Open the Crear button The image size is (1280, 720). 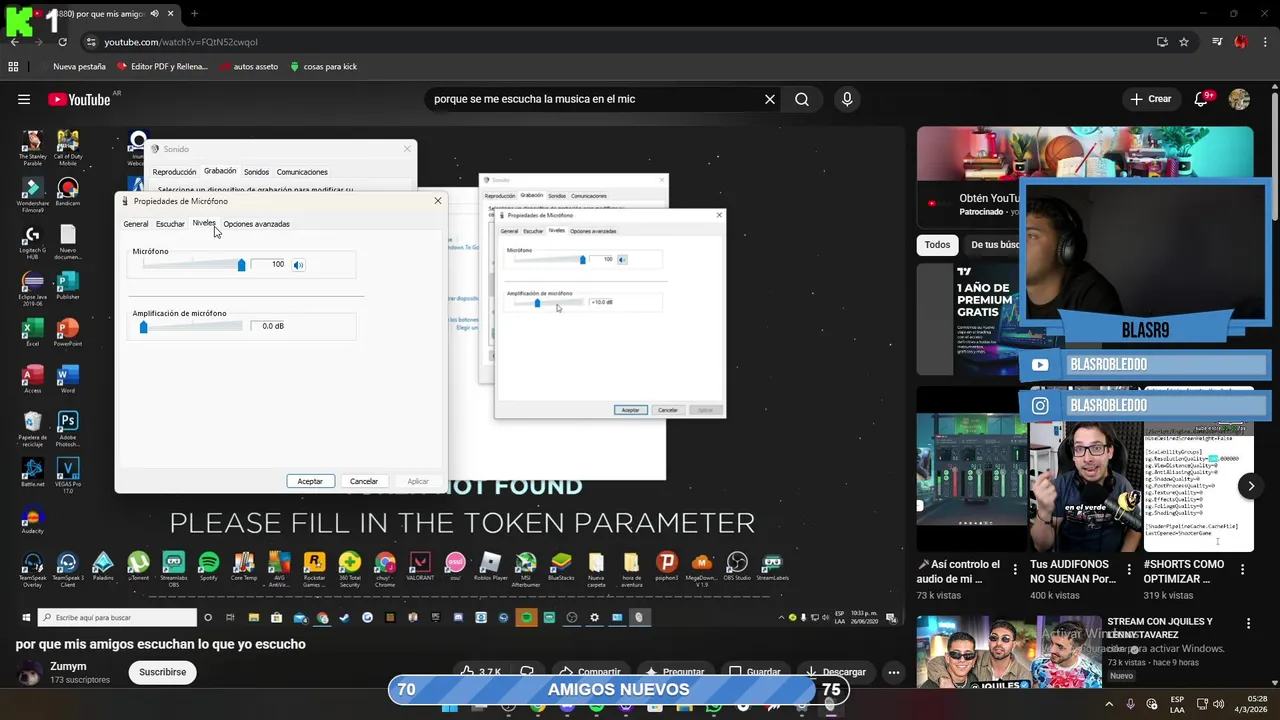[1150, 99]
